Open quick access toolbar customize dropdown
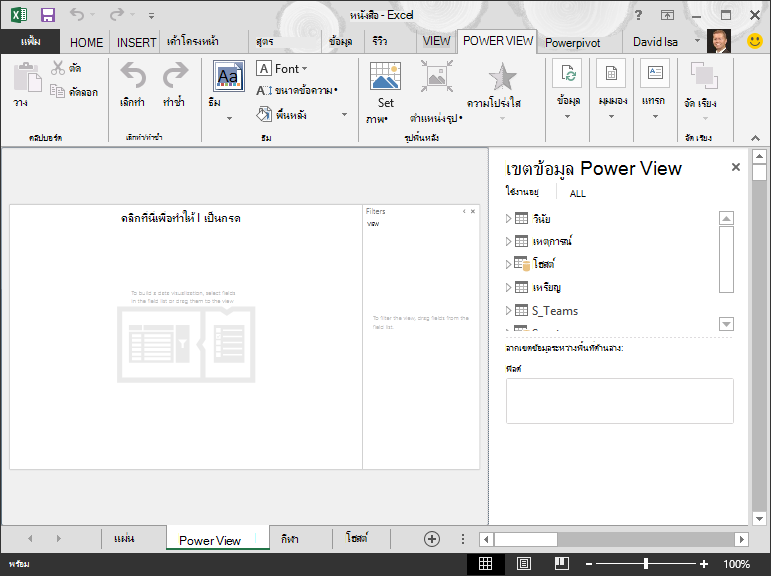This screenshot has height=576, width=771. coord(151,16)
